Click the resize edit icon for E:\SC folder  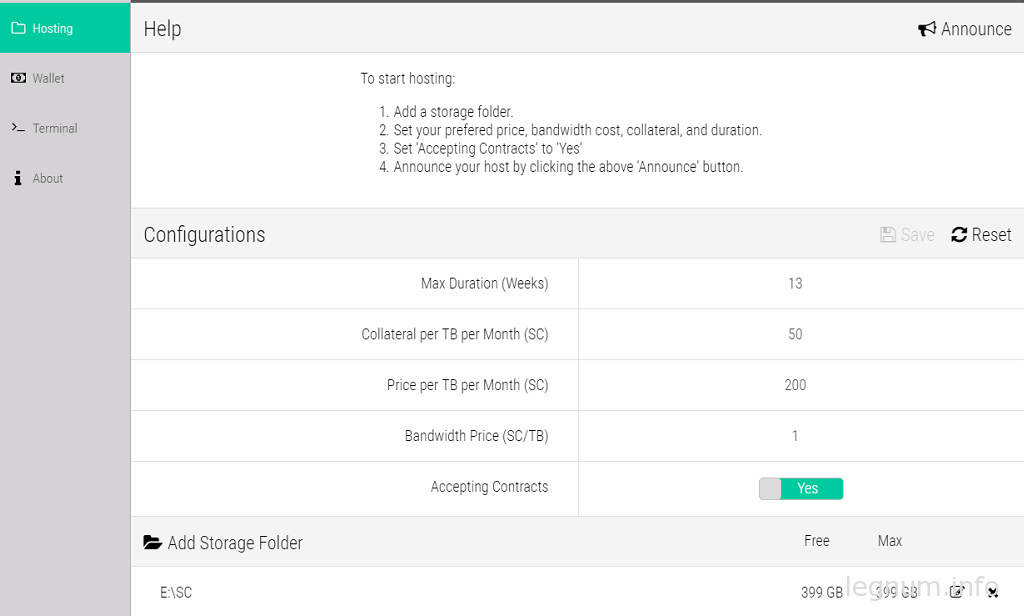point(957,592)
